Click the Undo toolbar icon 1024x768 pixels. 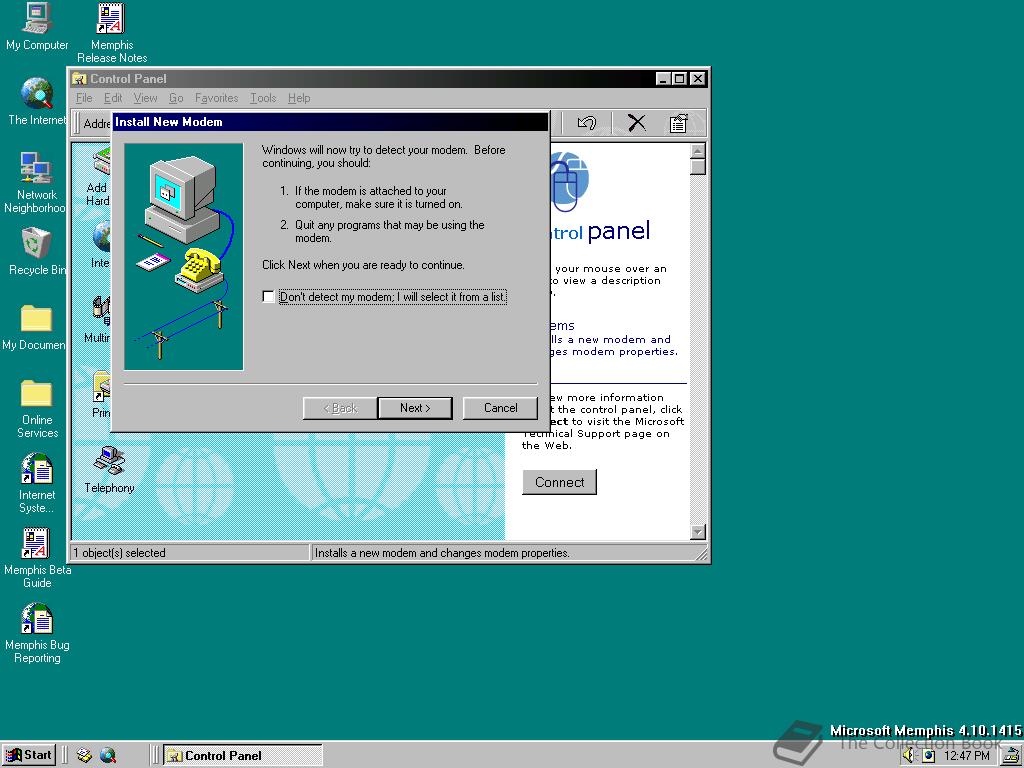(586, 123)
